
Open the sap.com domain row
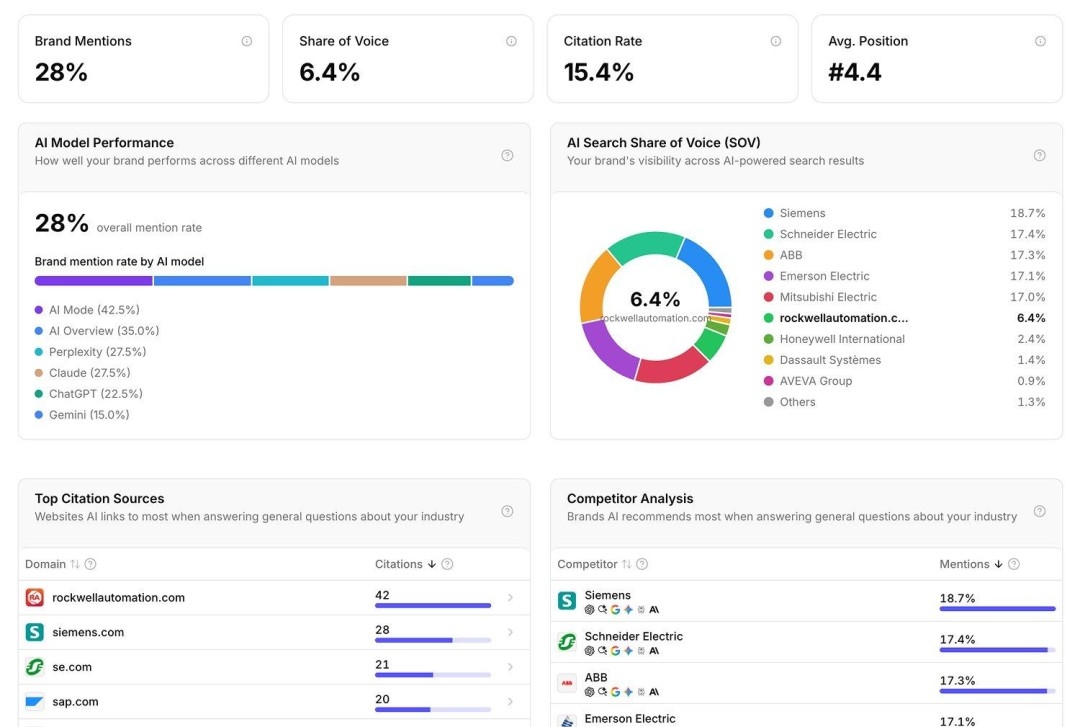pos(75,702)
